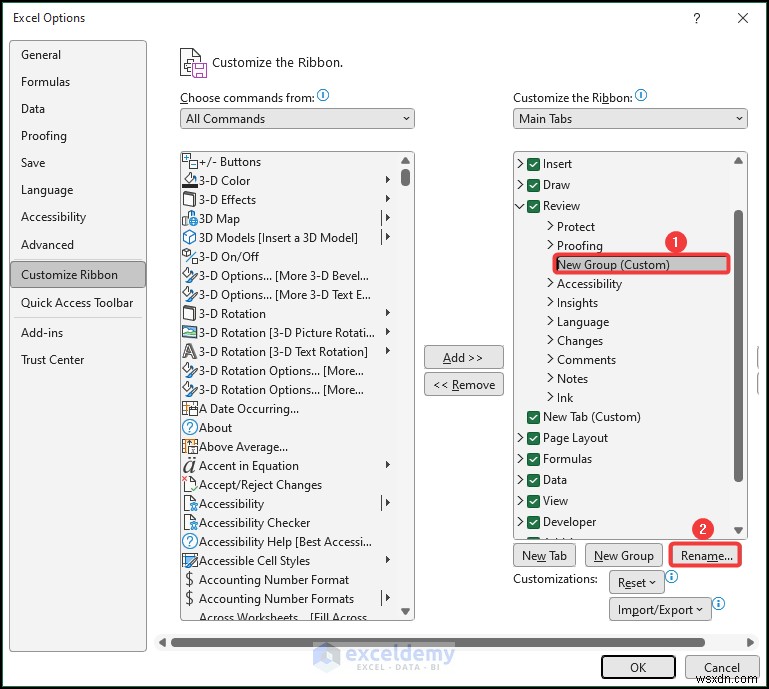
Task: Choose the 3D Map globe icon
Action: pos(190,218)
